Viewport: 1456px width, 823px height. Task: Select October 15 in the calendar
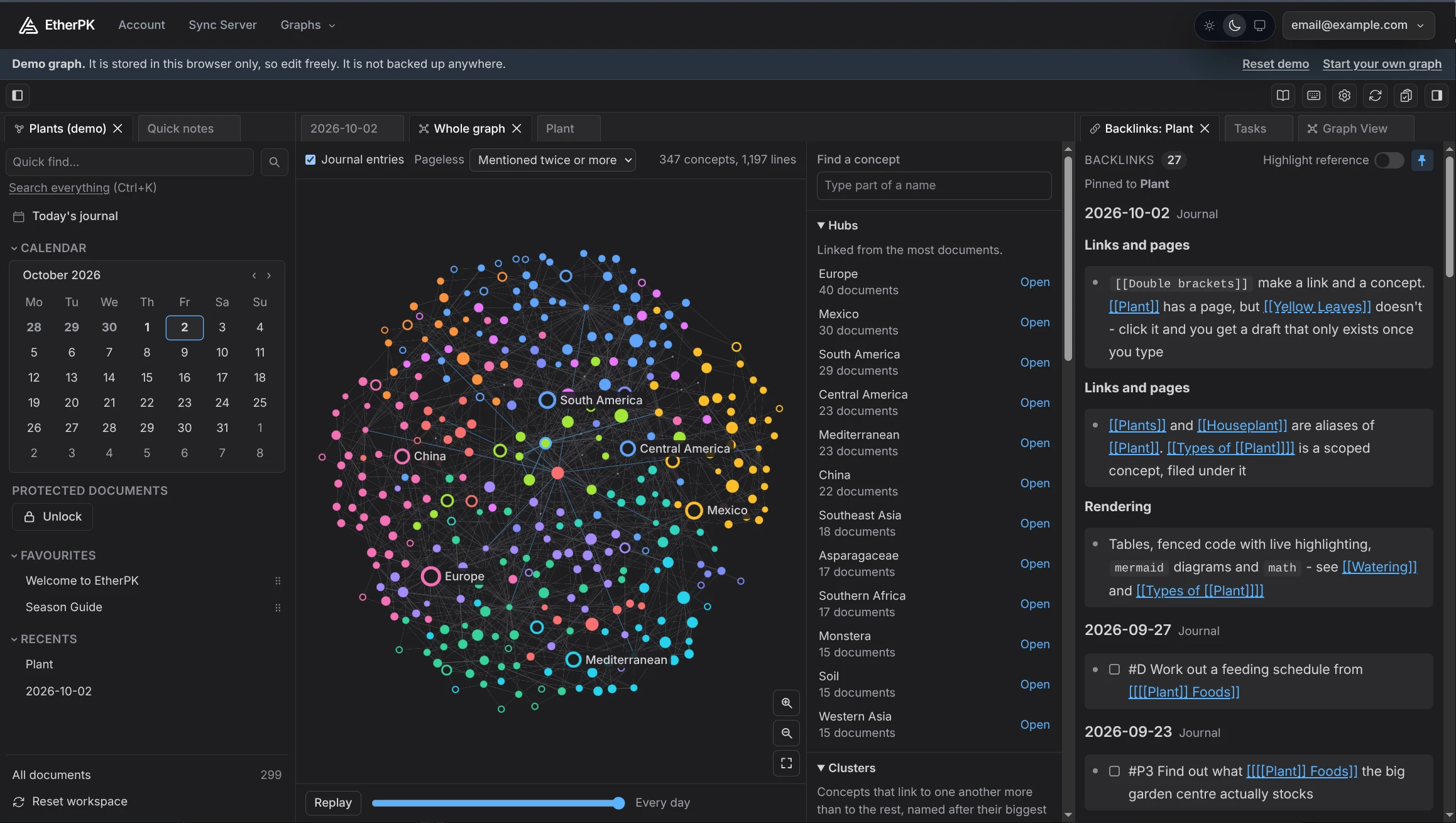[146, 378]
